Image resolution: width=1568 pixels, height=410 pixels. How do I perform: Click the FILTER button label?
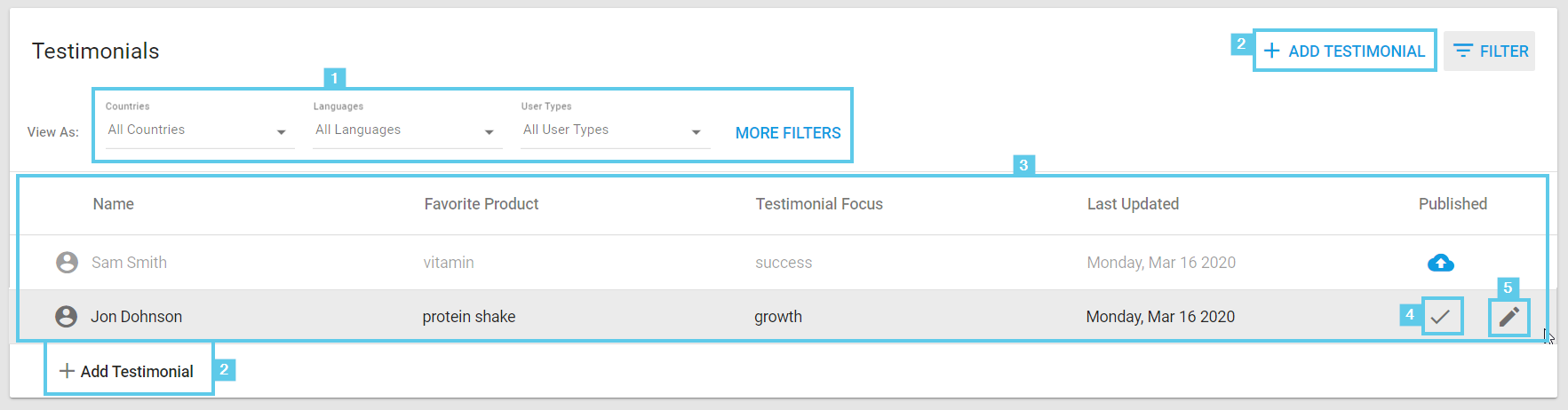coord(1504,51)
